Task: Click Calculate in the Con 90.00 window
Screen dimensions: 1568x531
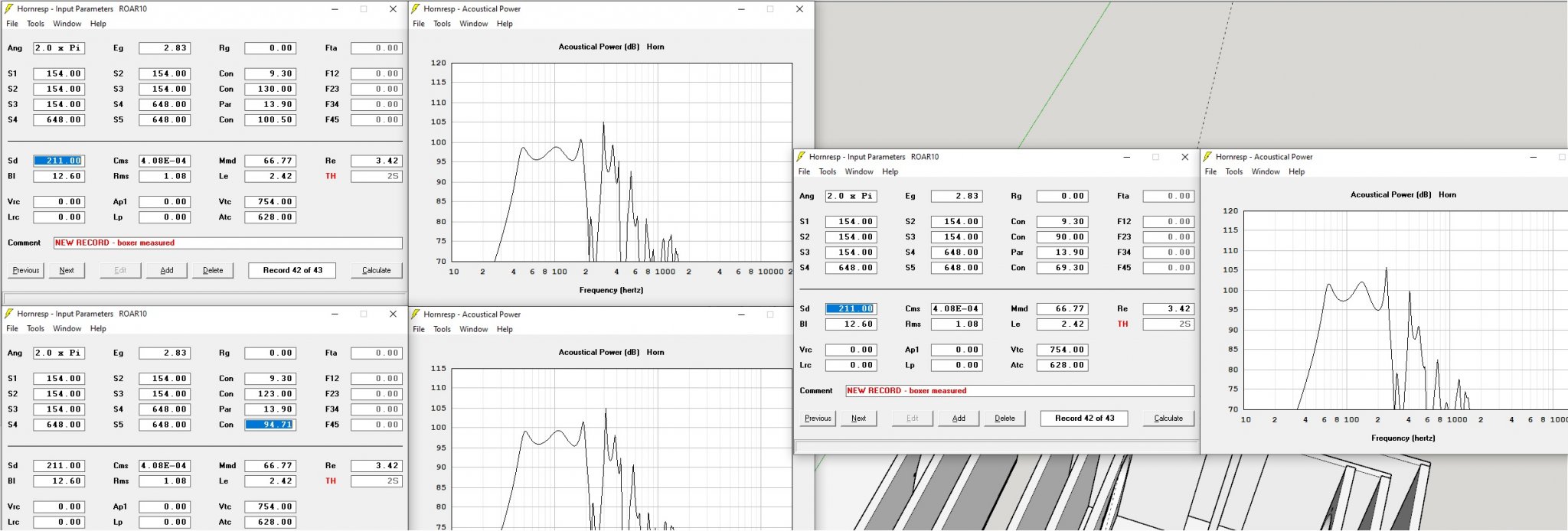Action: (1168, 419)
